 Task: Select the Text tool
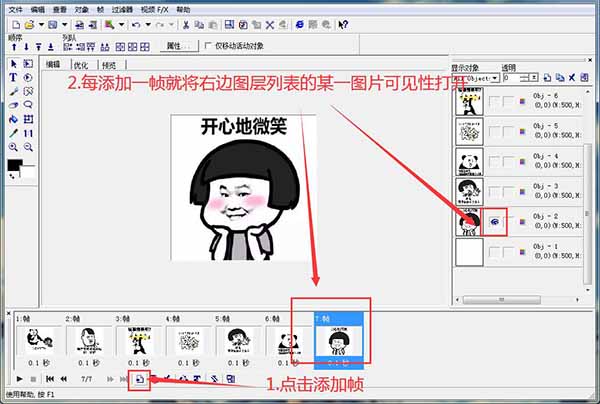click(x=13, y=78)
